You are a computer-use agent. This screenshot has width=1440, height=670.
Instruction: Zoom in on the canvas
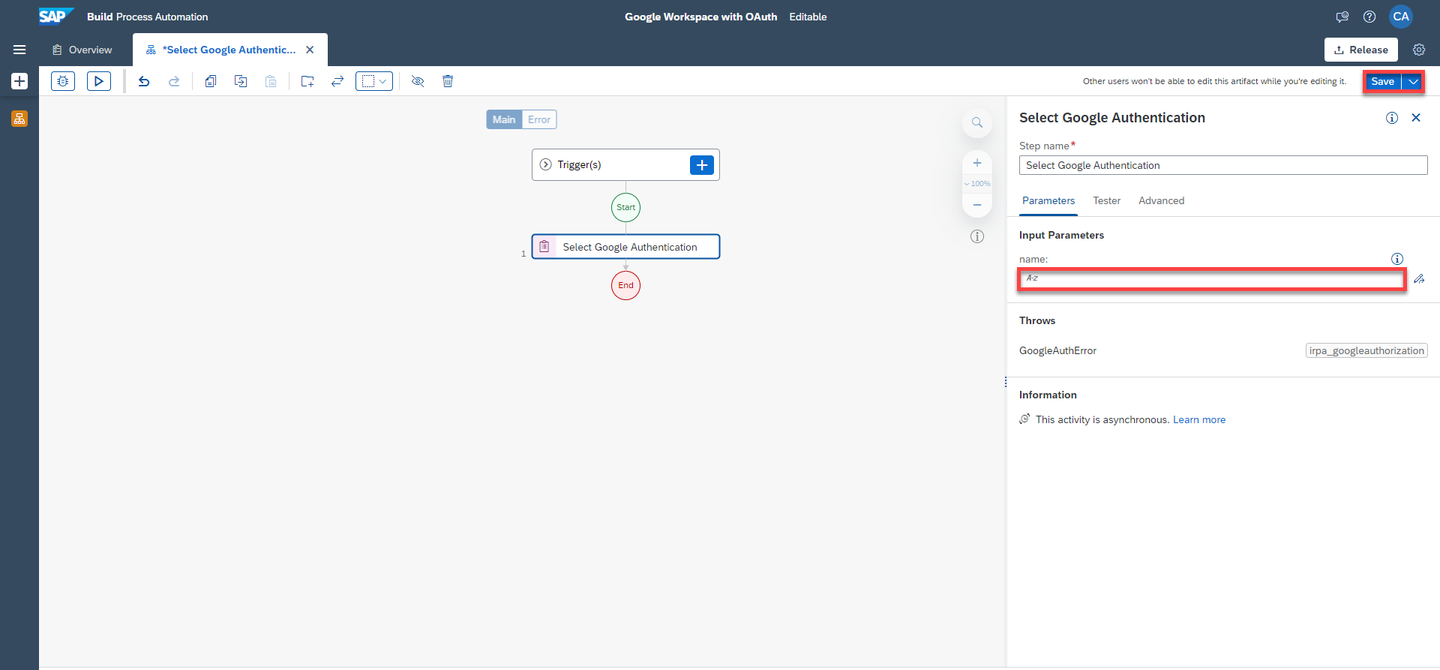pyautogui.click(x=977, y=163)
